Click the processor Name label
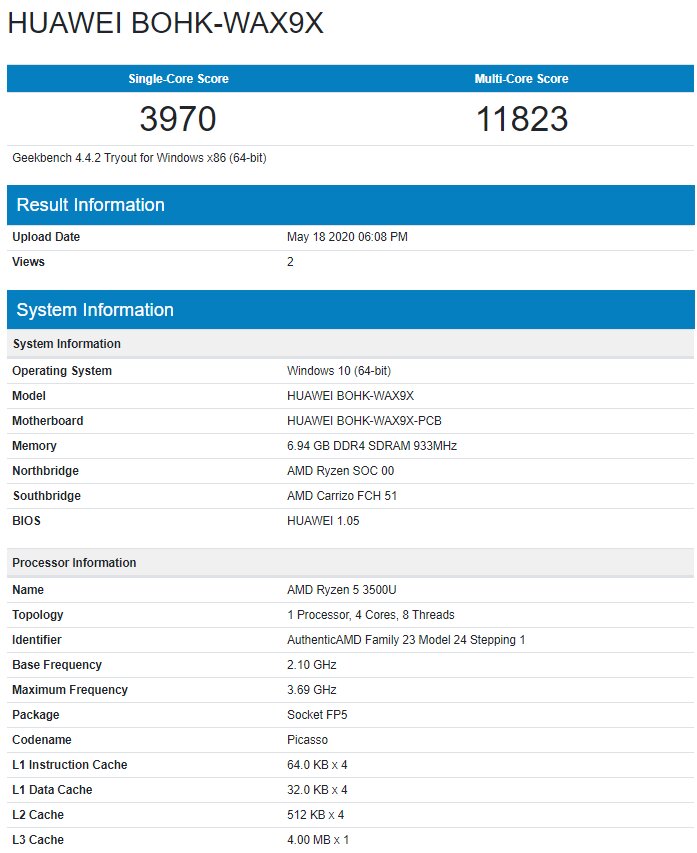 pyautogui.click(x=28, y=590)
